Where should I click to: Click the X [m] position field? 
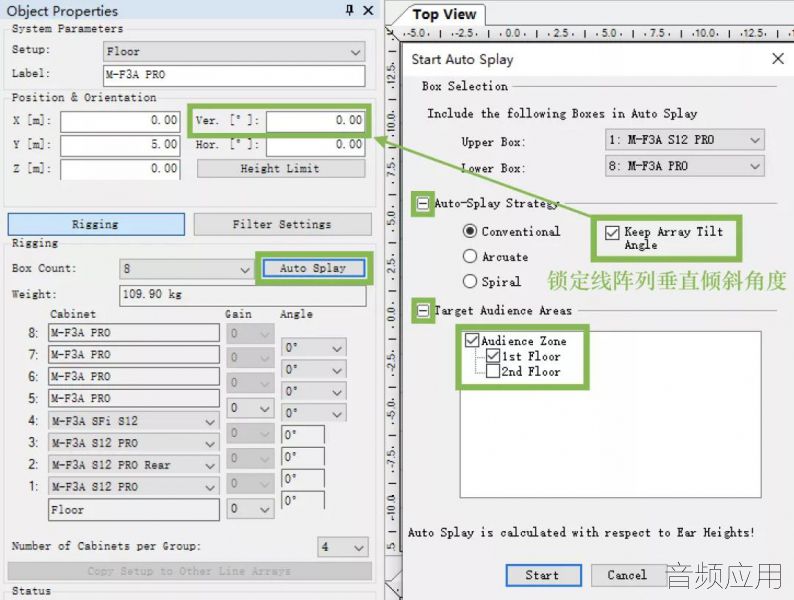click(120, 121)
